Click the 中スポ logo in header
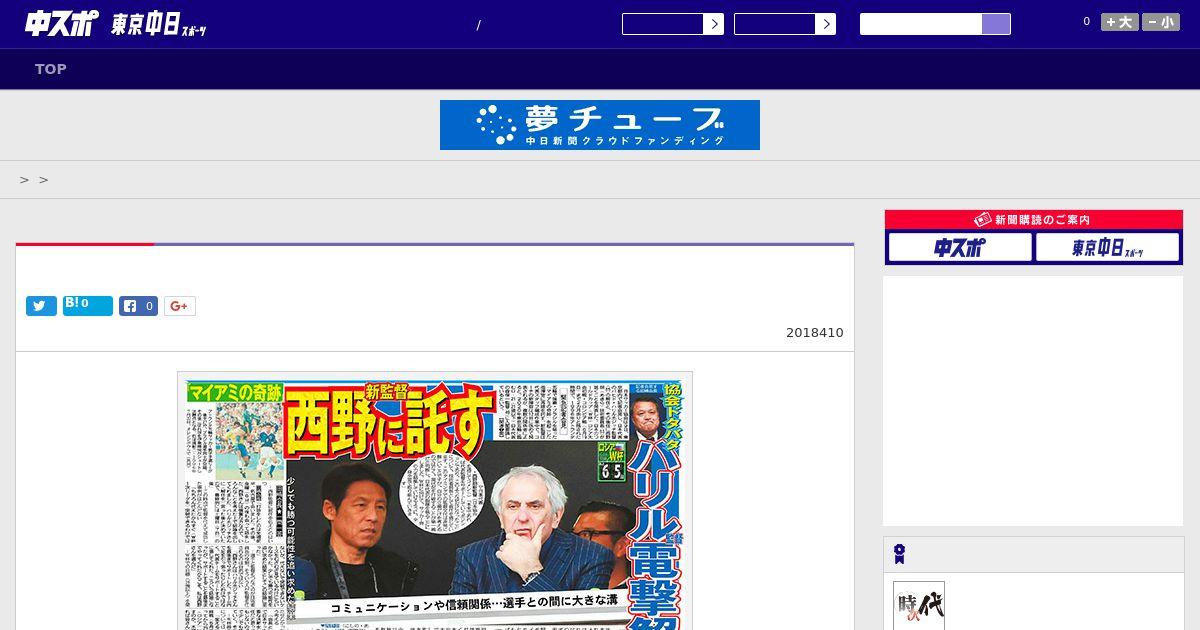Viewport: 1200px width, 630px height. (62, 24)
